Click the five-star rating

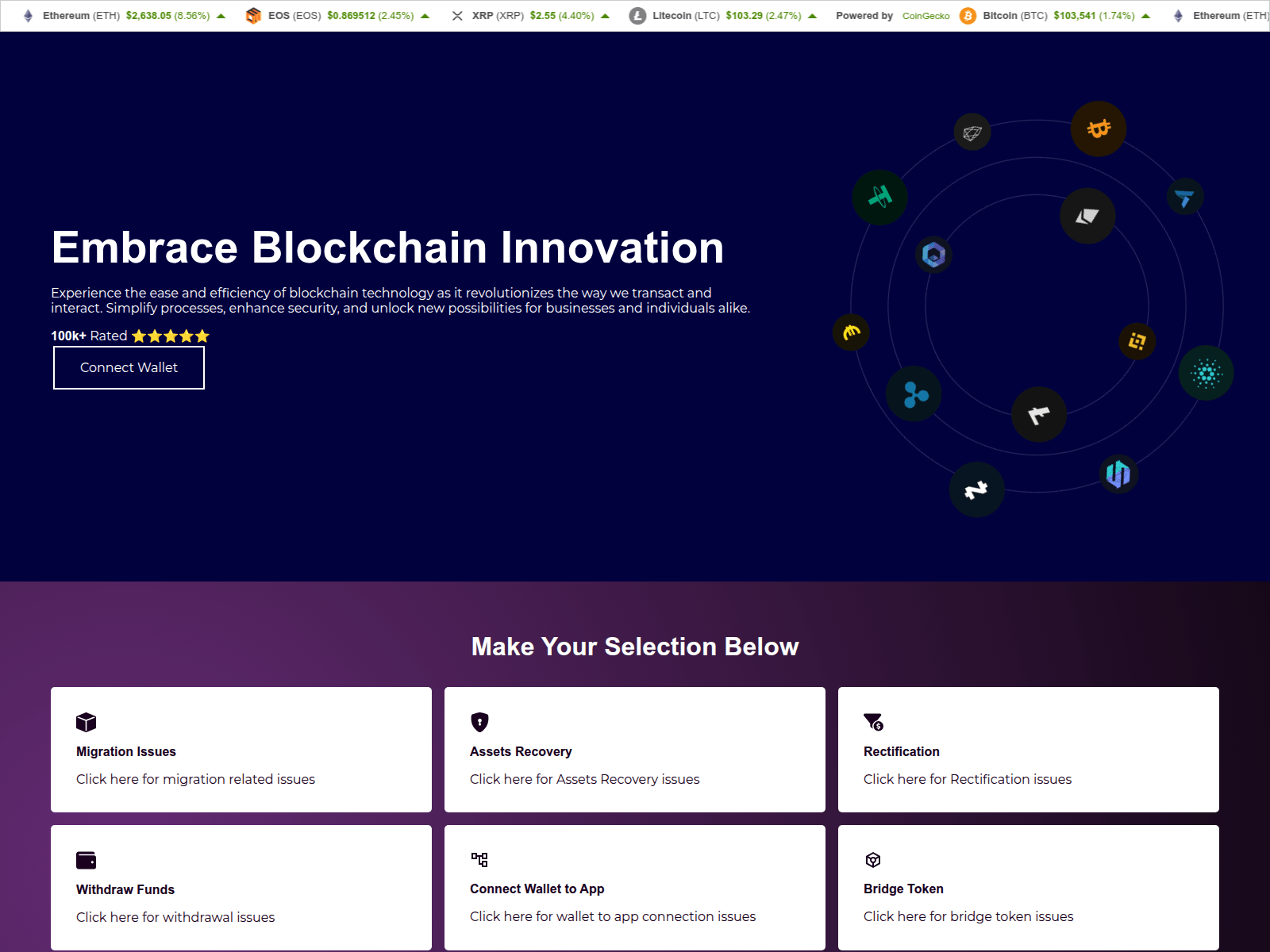point(171,336)
